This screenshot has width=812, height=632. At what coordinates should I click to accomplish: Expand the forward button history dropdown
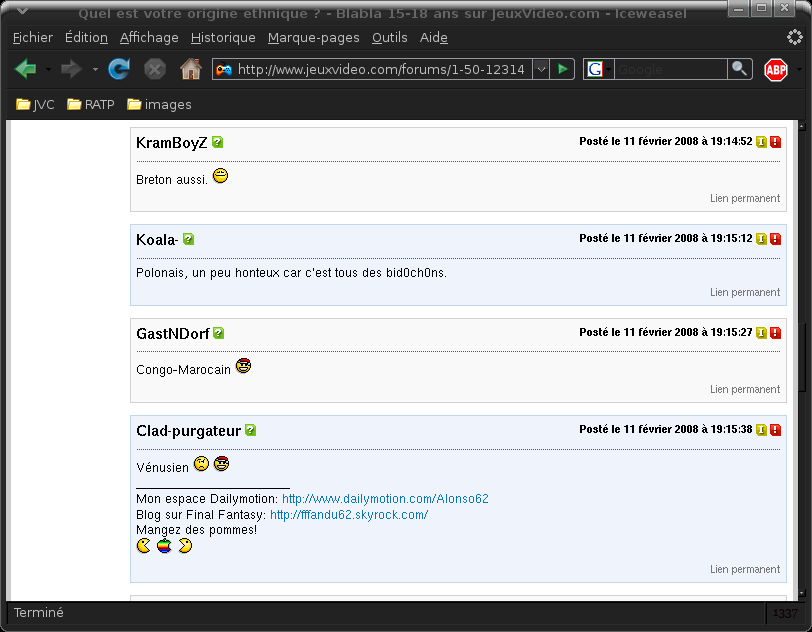[x=95, y=69]
